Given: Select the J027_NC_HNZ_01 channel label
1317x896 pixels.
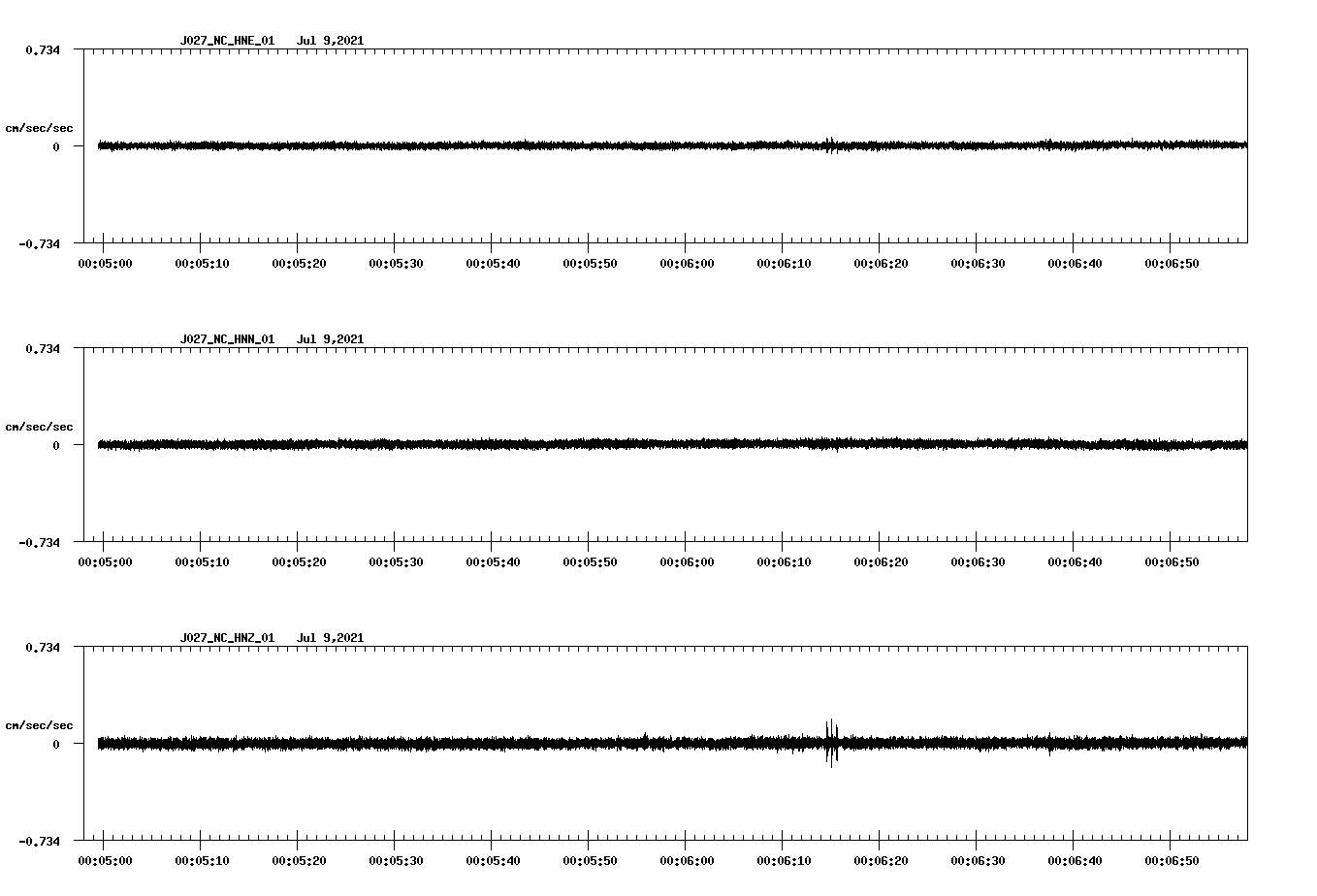Looking at the screenshot, I should (227, 638).
